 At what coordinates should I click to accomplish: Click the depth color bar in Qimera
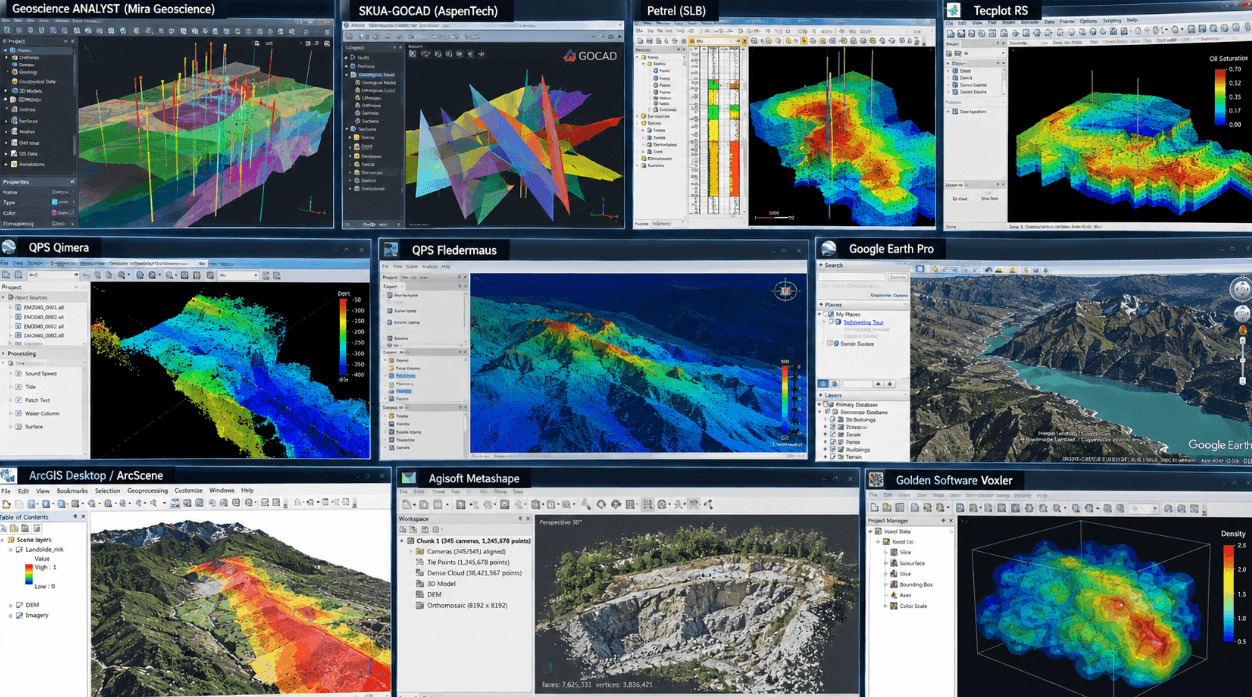[344, 339]
